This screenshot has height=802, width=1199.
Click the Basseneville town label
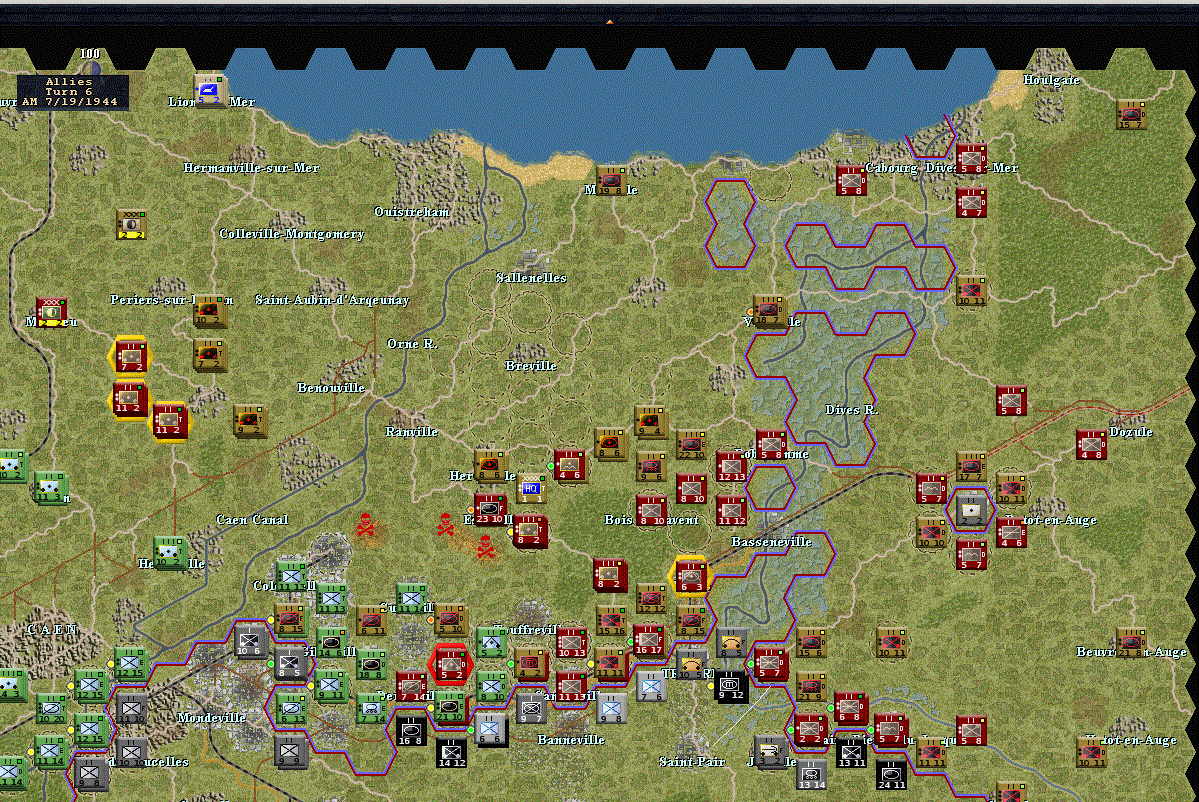point(771,542)
